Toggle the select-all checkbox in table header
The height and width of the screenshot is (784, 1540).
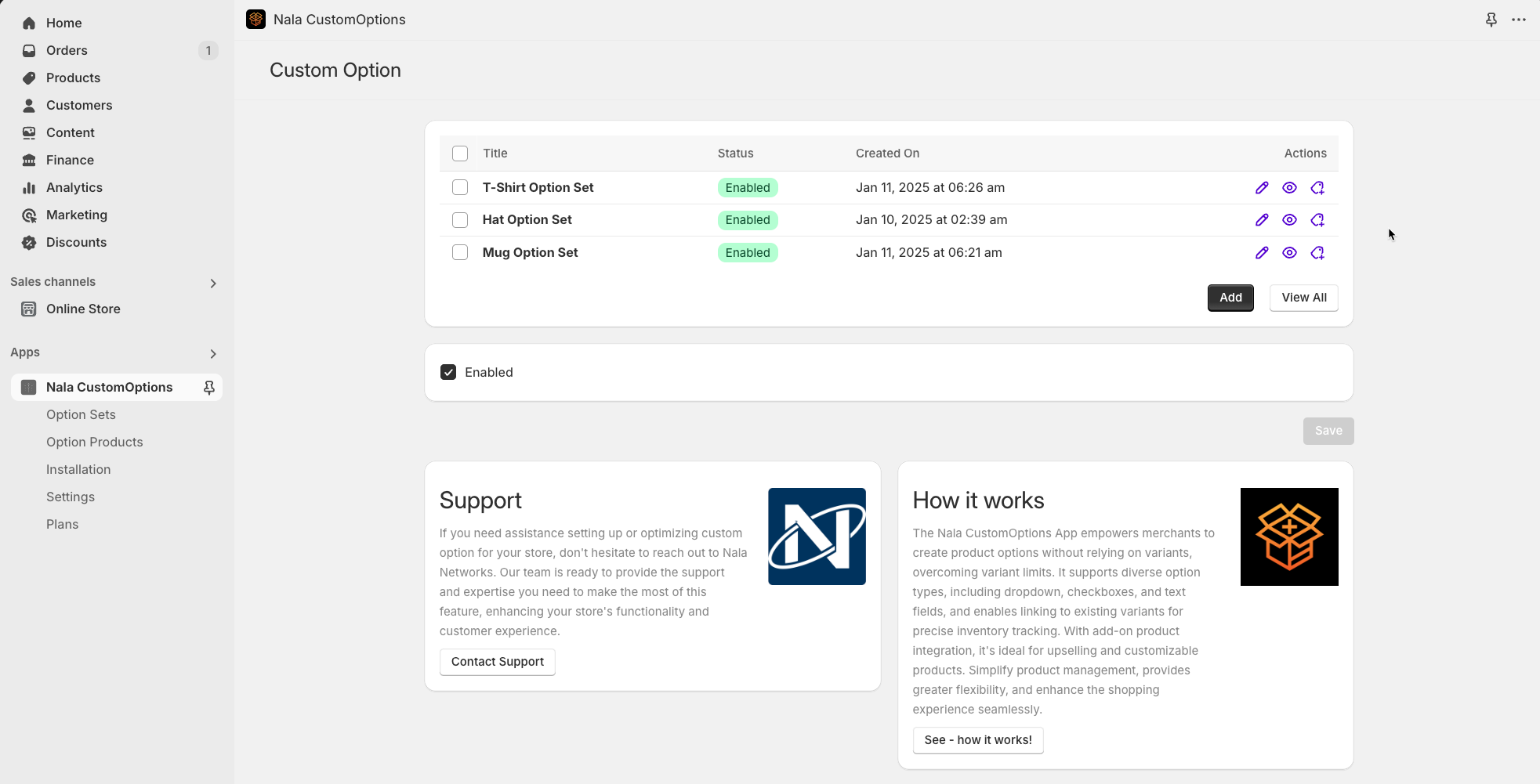460,154
